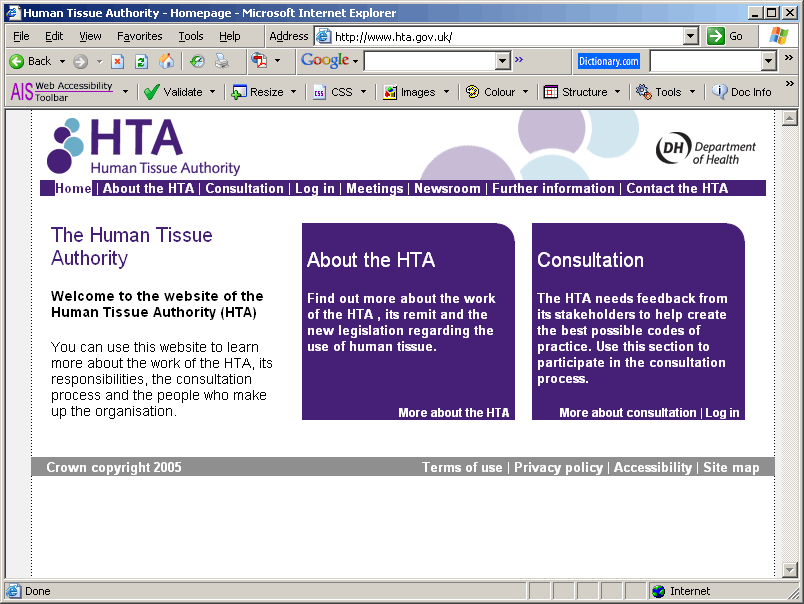Click the Doc Info icon
The image size is (804, 604).
(x=719, y=92)
